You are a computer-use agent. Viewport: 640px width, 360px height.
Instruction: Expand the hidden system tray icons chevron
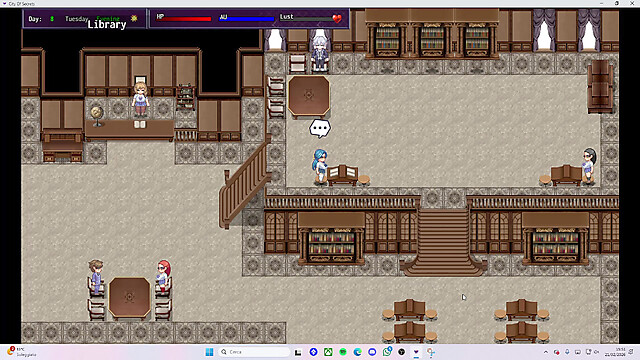[546, 352]
